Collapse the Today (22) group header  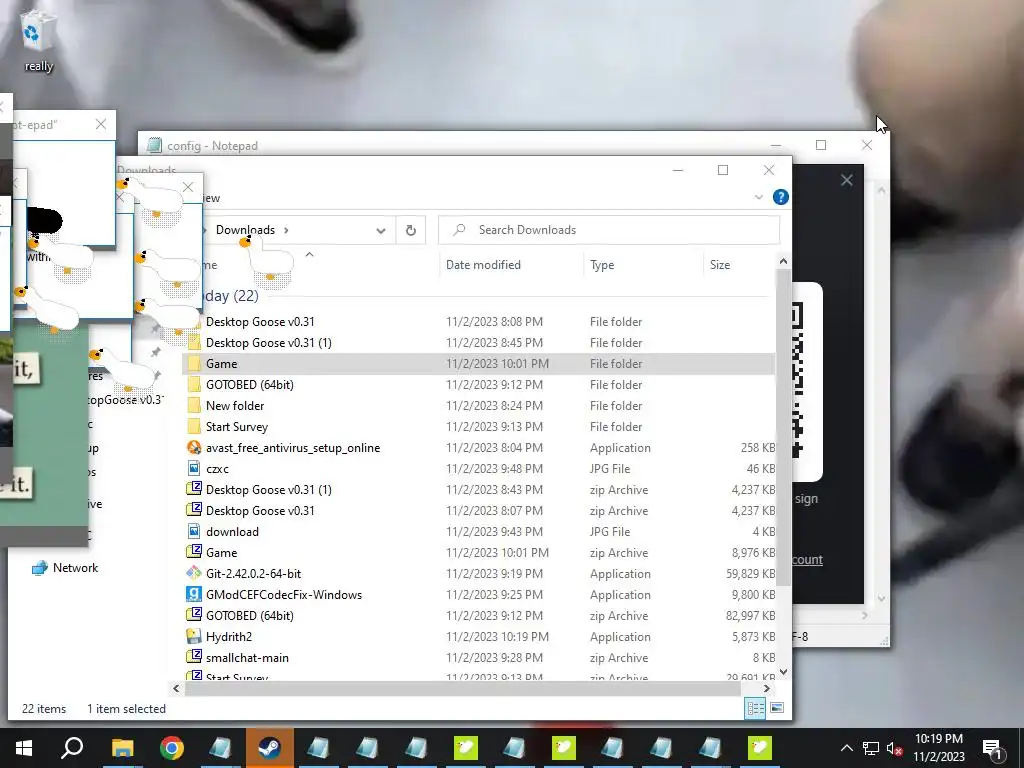click(x=232, y=296)
